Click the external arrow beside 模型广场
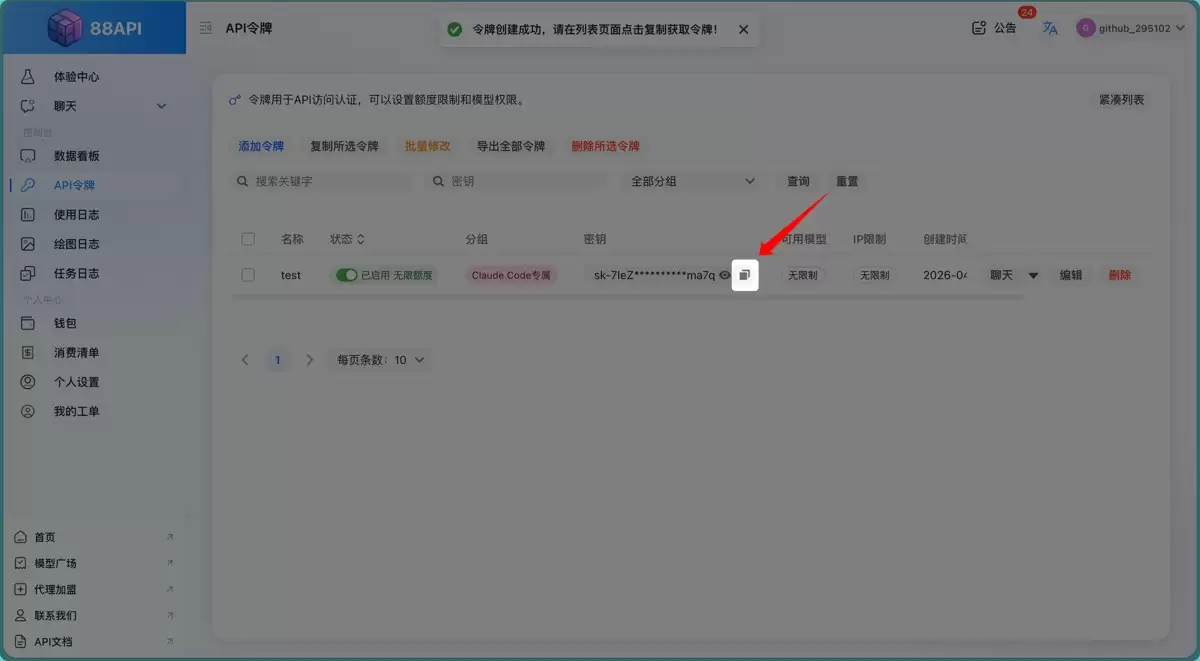1200x661 pixels. (169, 563)
